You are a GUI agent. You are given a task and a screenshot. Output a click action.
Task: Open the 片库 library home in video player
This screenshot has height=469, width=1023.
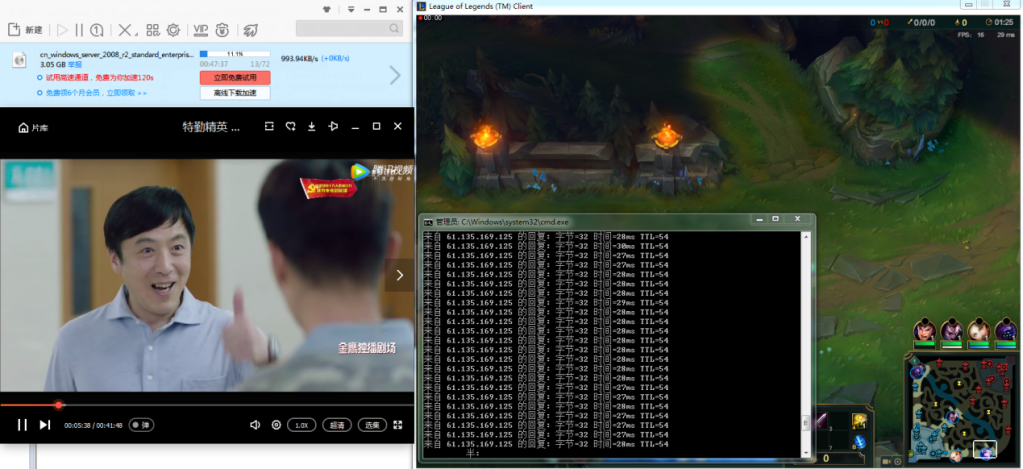[33, 127]
